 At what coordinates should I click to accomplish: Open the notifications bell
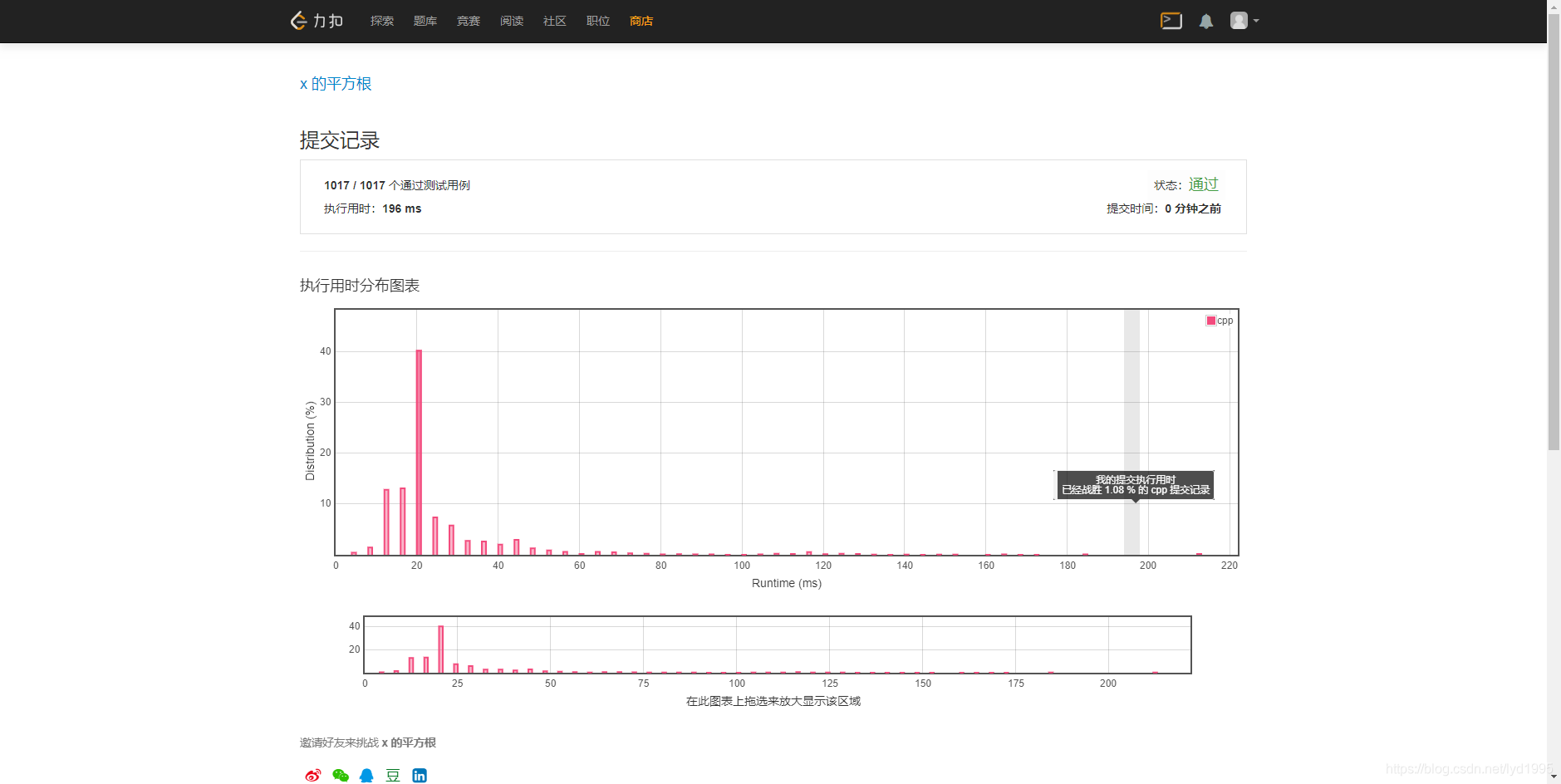(1206, 22)
